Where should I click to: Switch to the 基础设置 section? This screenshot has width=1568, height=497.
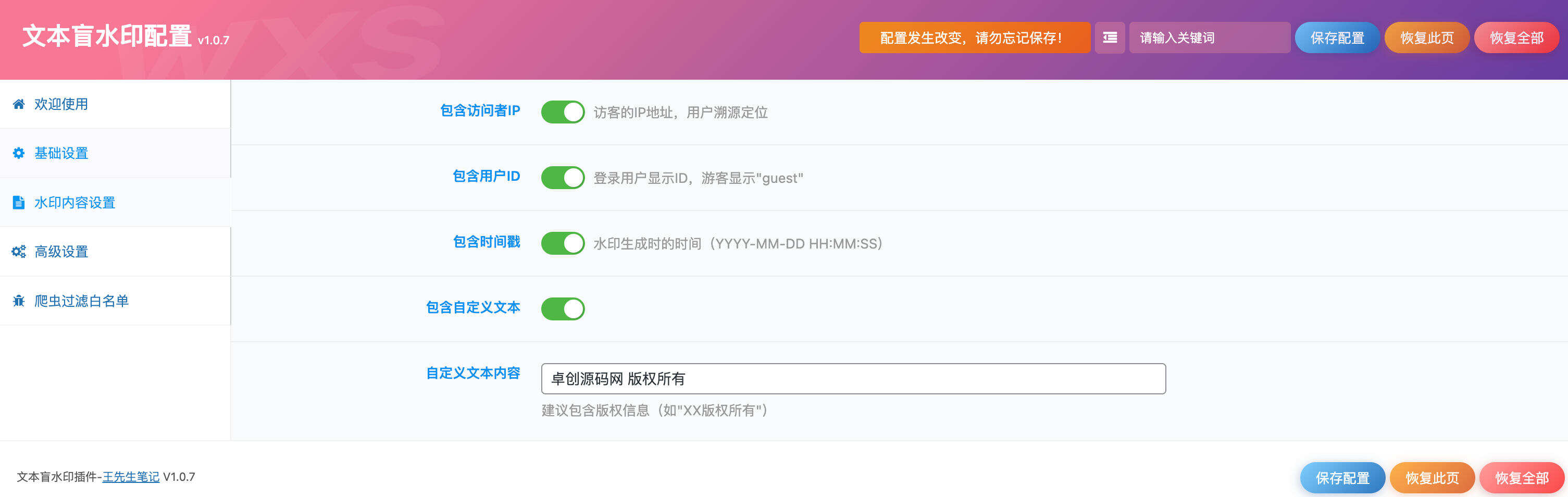pyautogui.click(x=63, y=154)
